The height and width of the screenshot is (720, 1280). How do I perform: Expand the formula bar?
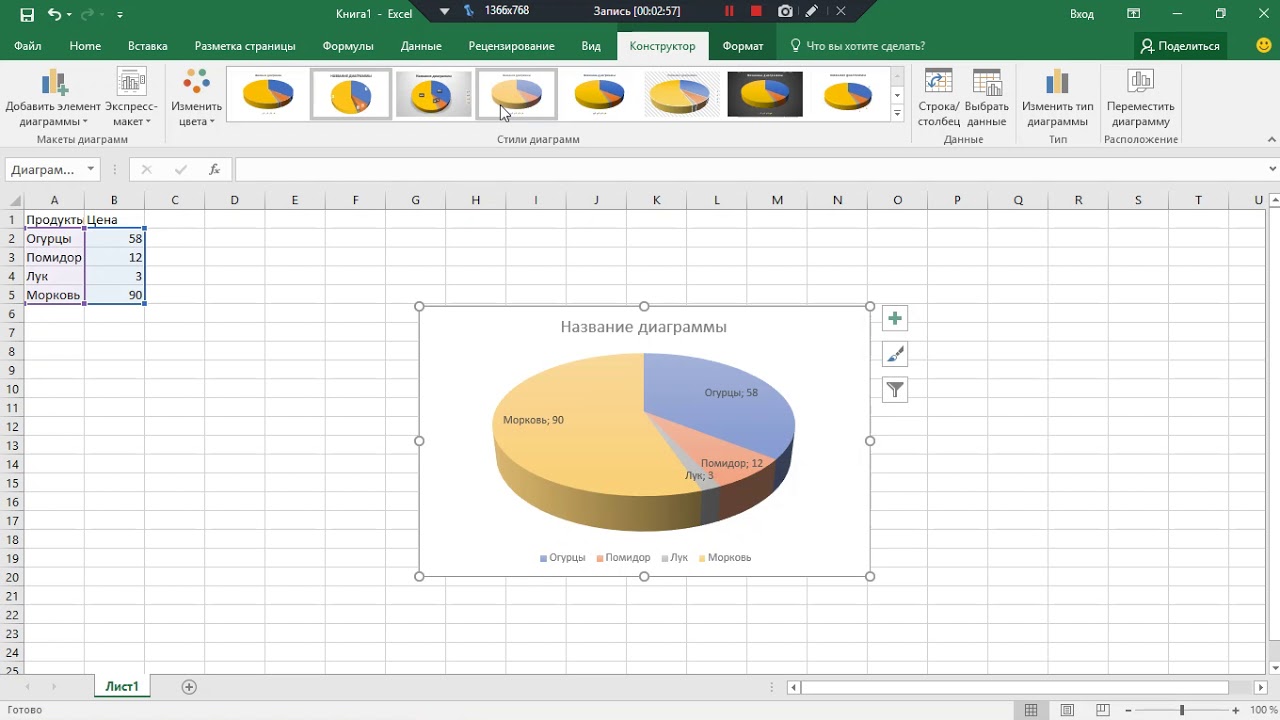point(1272,170)
